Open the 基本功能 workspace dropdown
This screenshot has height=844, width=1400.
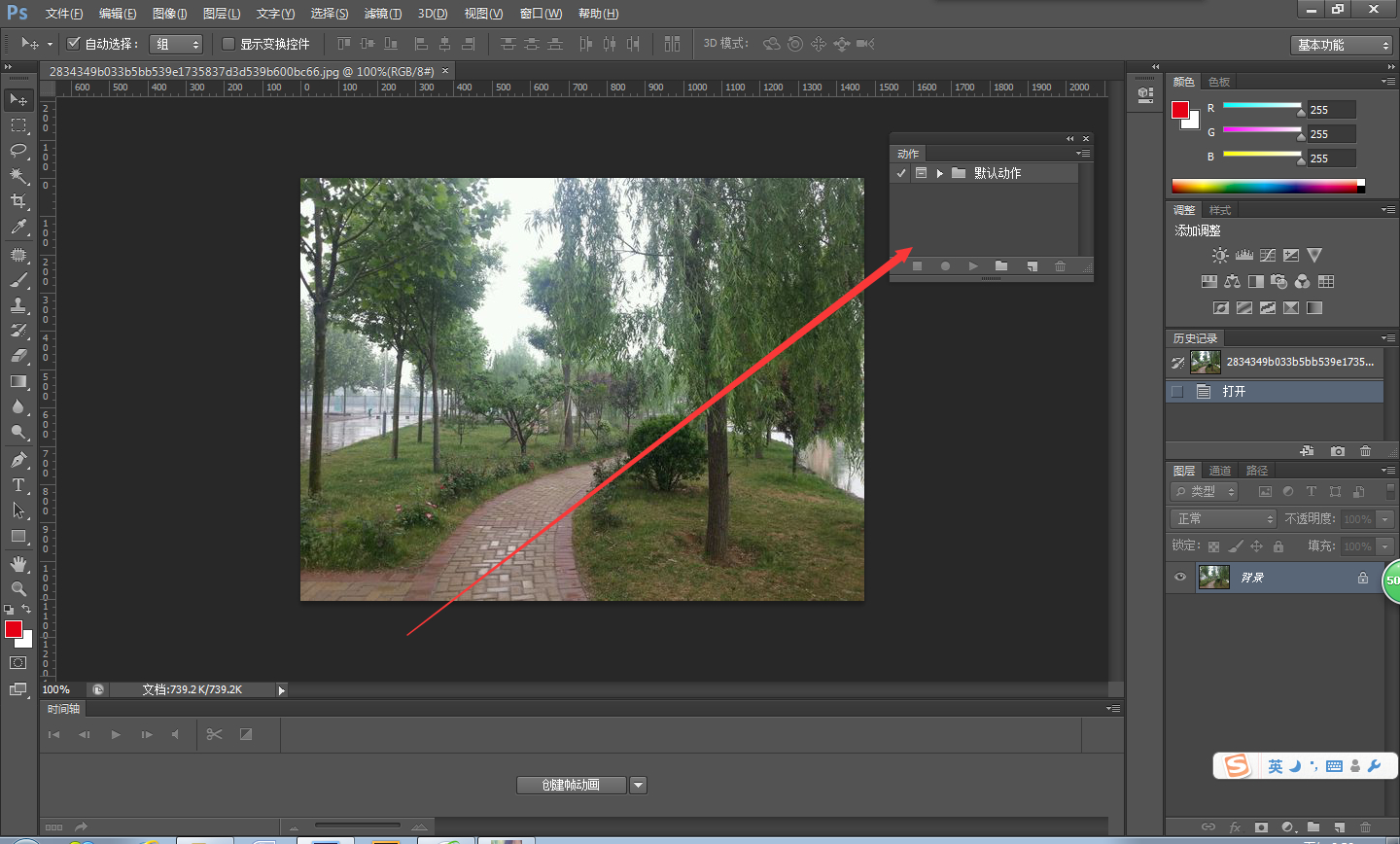click(1343, 45)
